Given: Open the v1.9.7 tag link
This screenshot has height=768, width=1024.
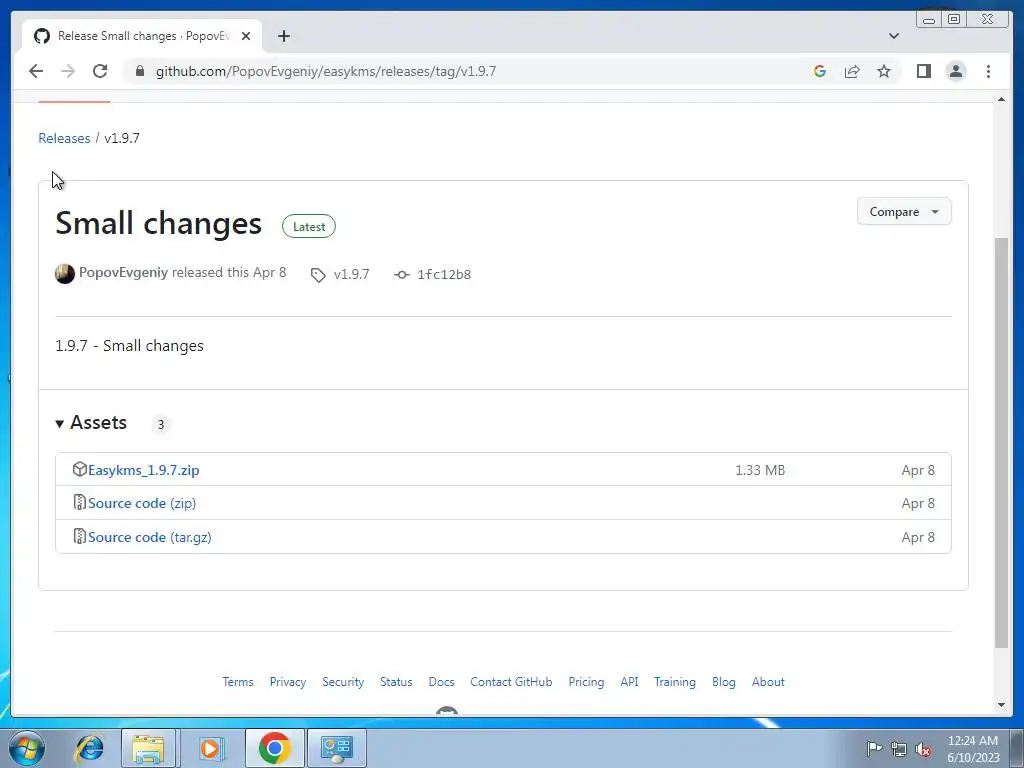Looking at the screenshot, I should 351,274.
